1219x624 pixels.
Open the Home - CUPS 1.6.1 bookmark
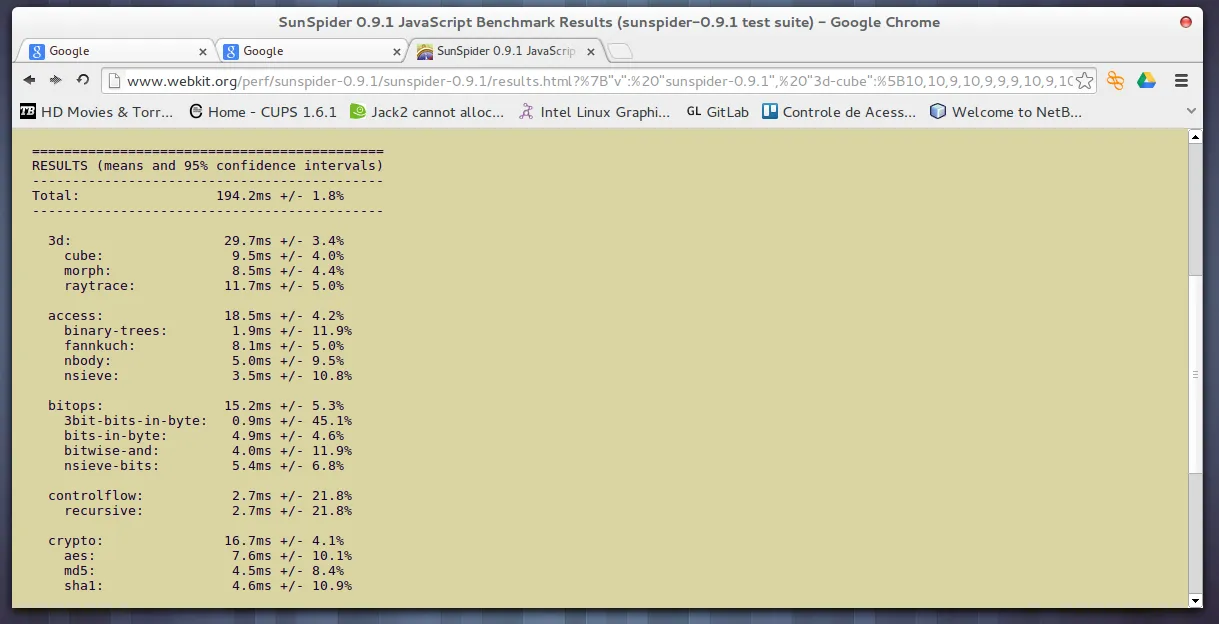pos(262,112)
